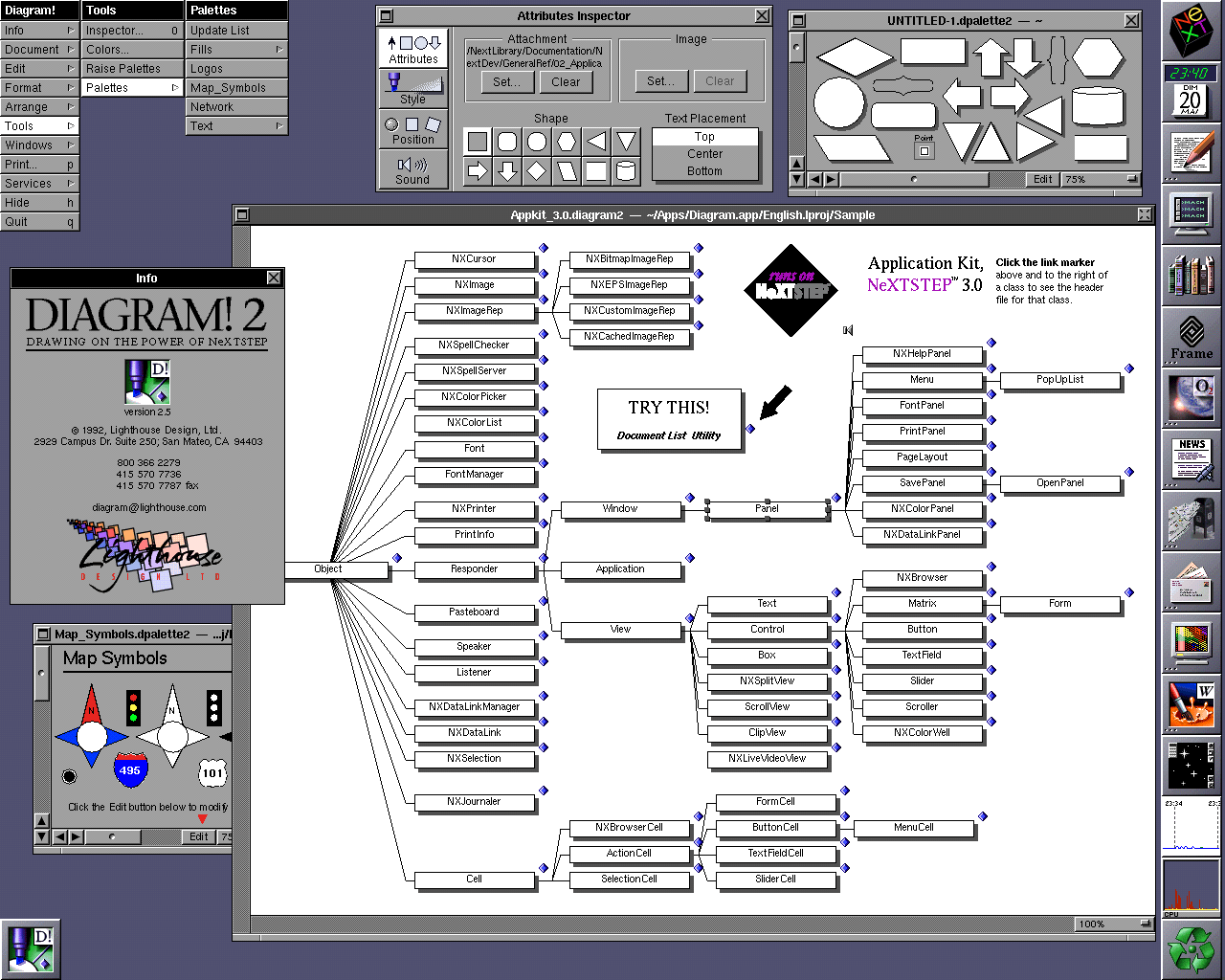1225x980 pixels.
Task: Expand the Text palette submenu
Action: coord(236,126)
